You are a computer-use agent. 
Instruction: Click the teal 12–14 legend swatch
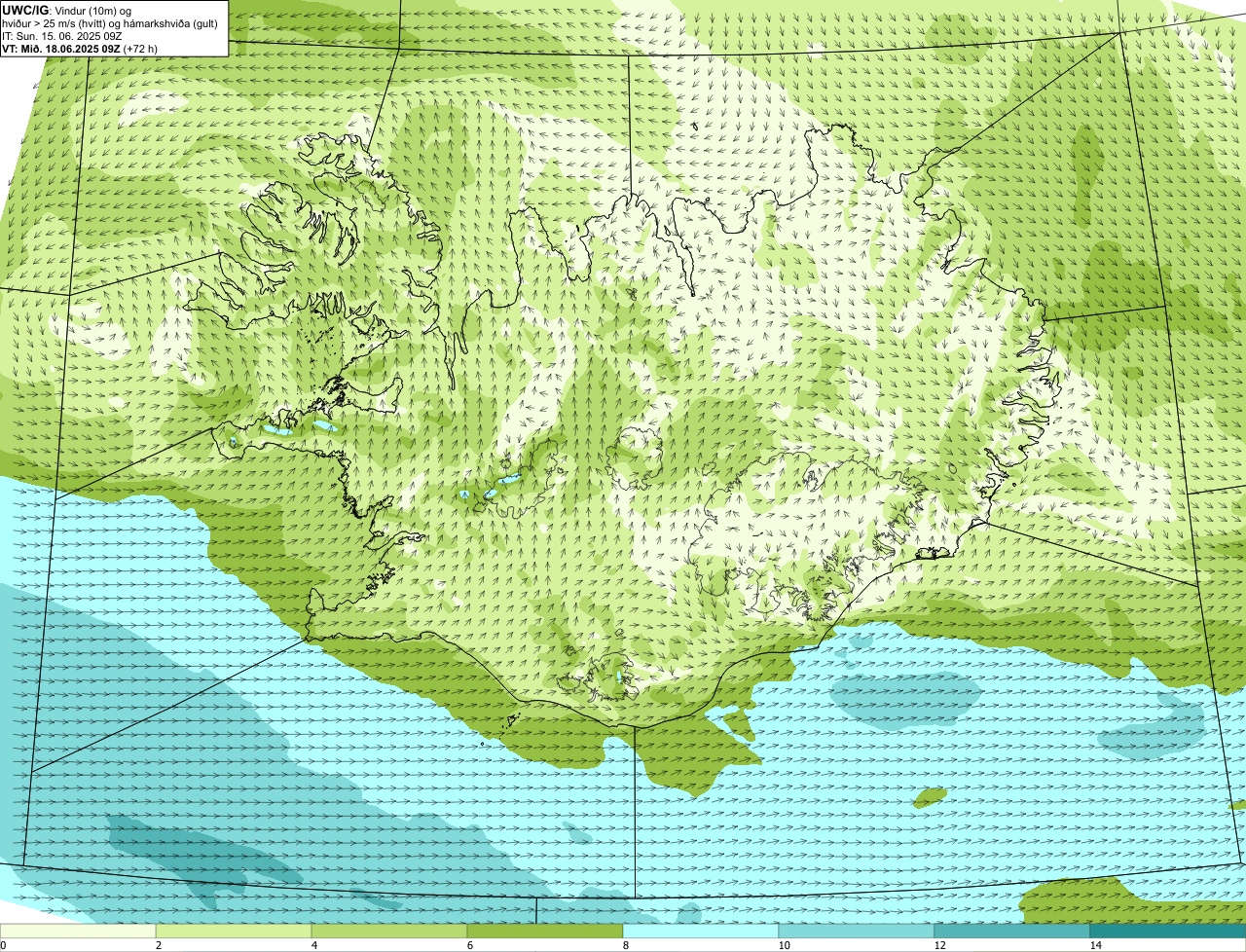1012,931
